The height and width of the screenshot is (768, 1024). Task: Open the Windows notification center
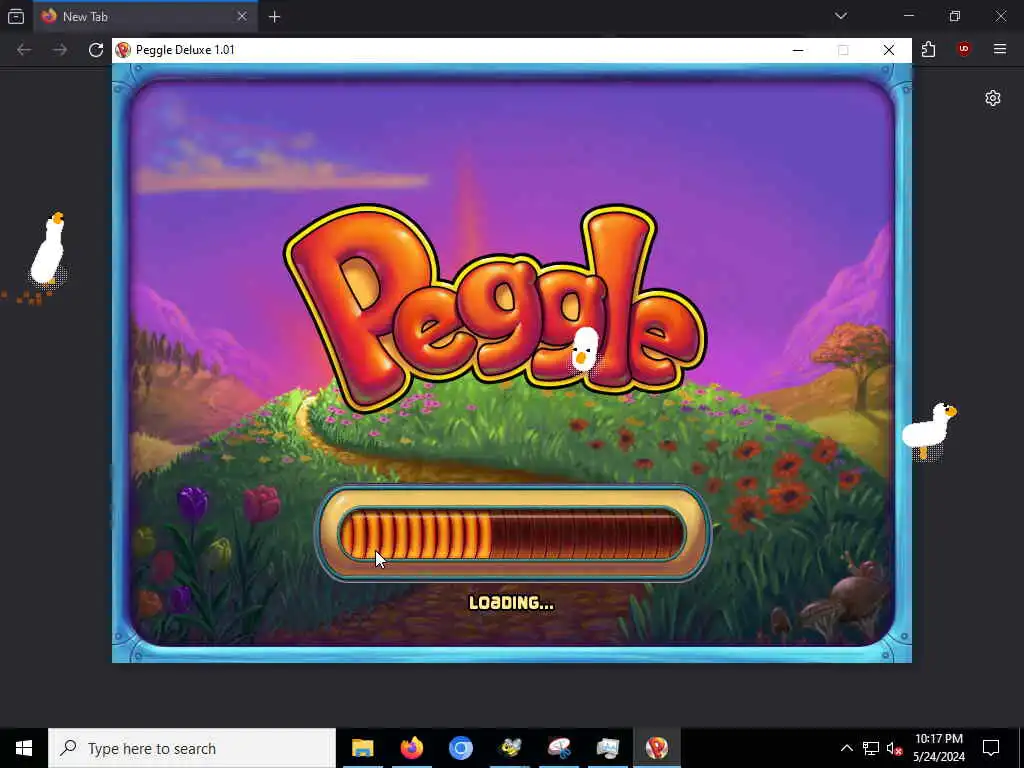click(x=991, y=748)
